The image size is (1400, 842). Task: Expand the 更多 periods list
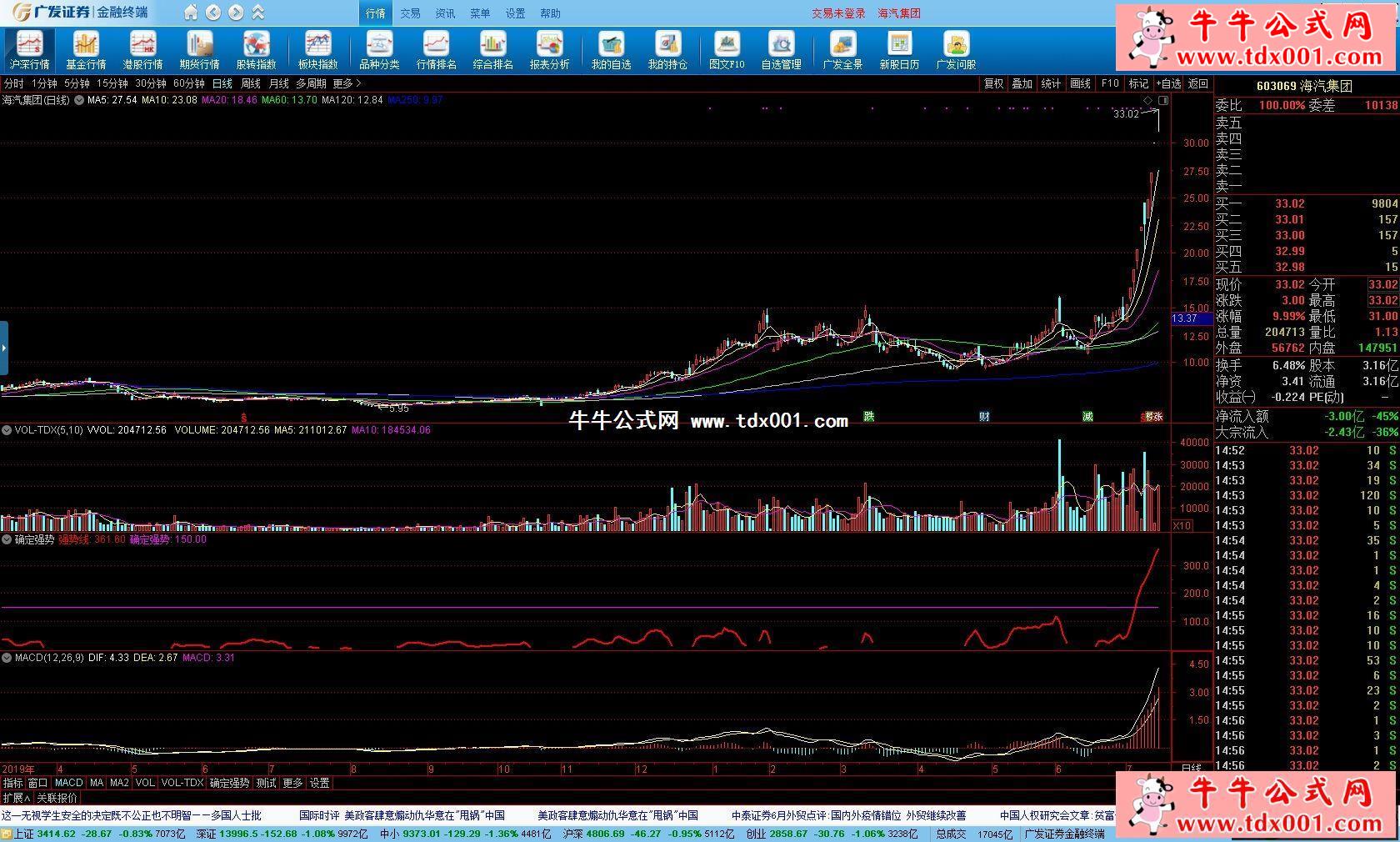[x=347, y=83]
